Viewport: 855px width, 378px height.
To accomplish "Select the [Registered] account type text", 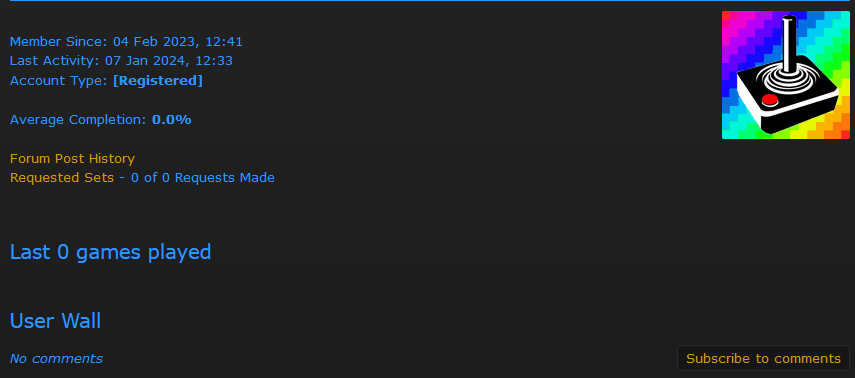I will click(x=158, y=81).
